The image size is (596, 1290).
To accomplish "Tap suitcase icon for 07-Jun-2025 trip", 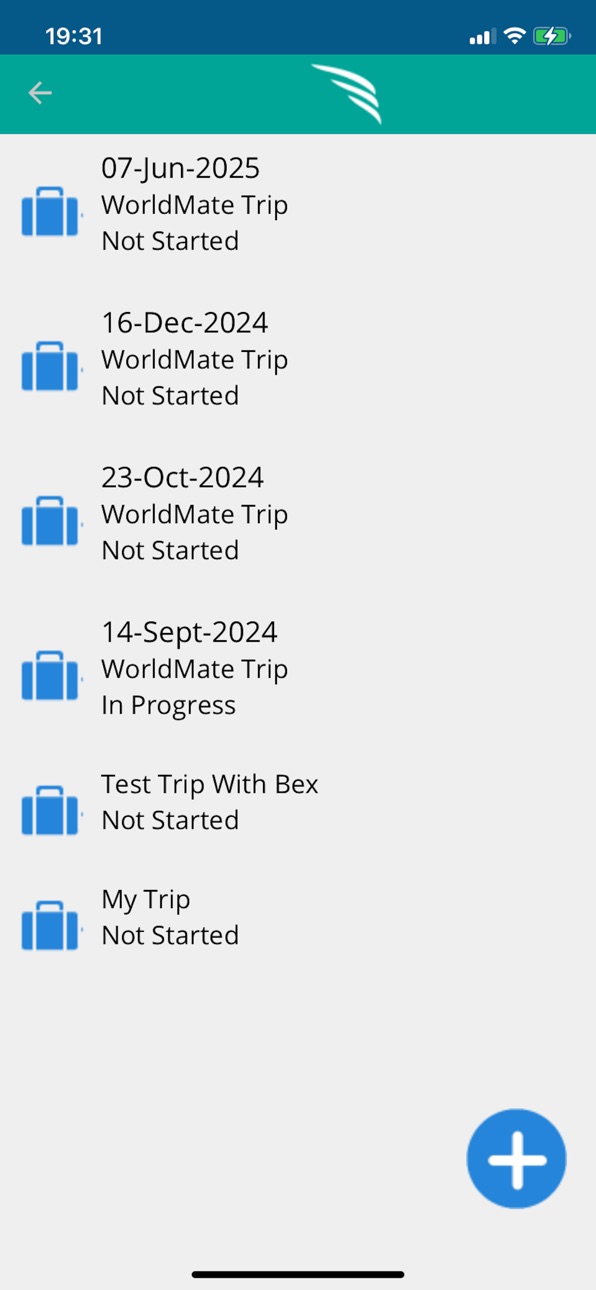I will tap(51, 211).
